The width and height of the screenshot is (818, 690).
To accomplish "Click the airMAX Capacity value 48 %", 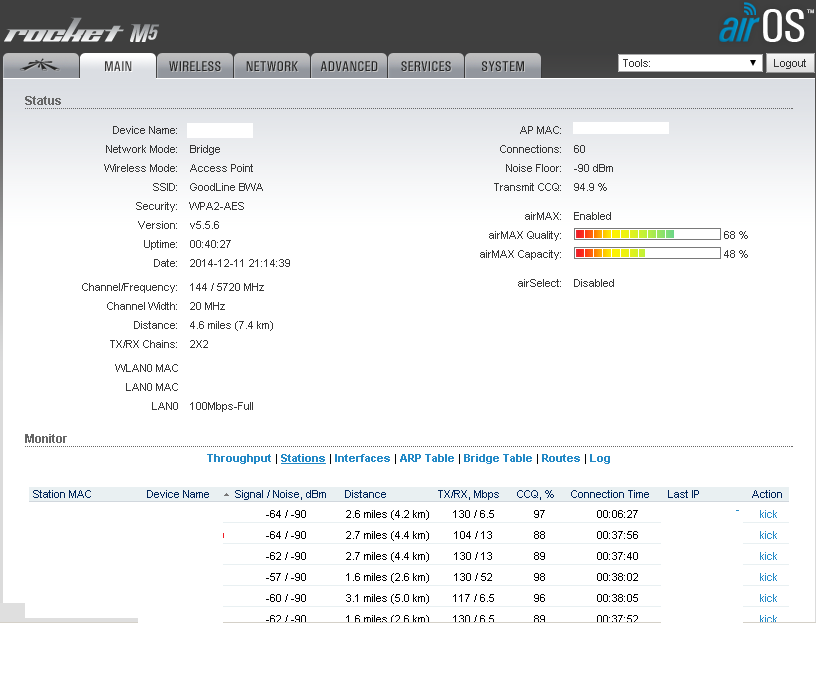I will coord(736,254).
